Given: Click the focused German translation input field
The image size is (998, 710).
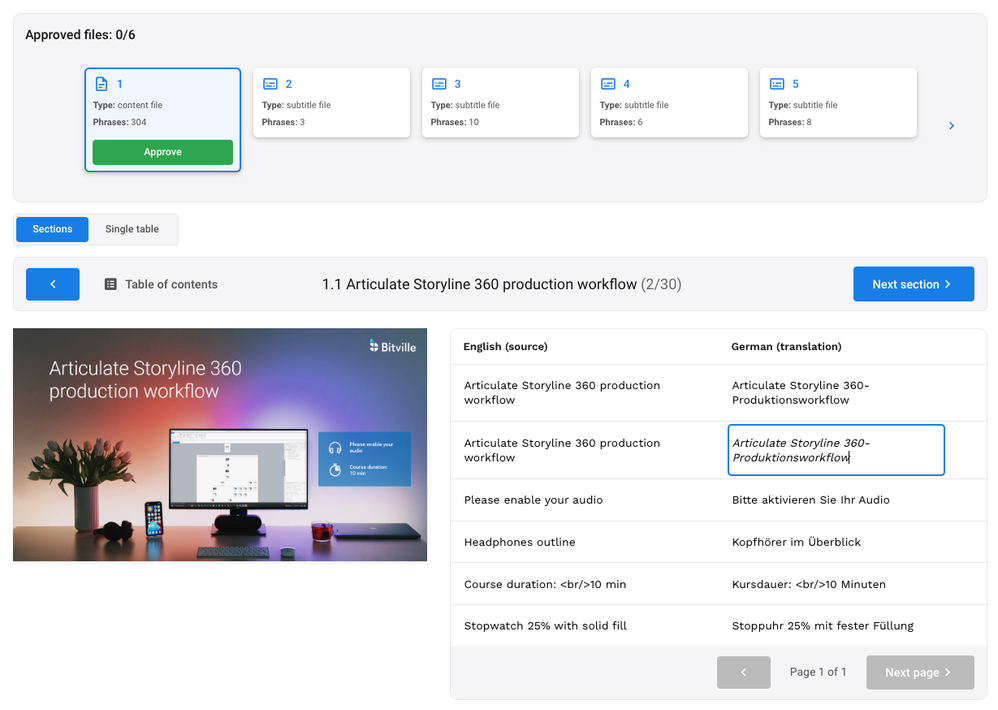Looking at the screenshot, I should click(836, 450).
